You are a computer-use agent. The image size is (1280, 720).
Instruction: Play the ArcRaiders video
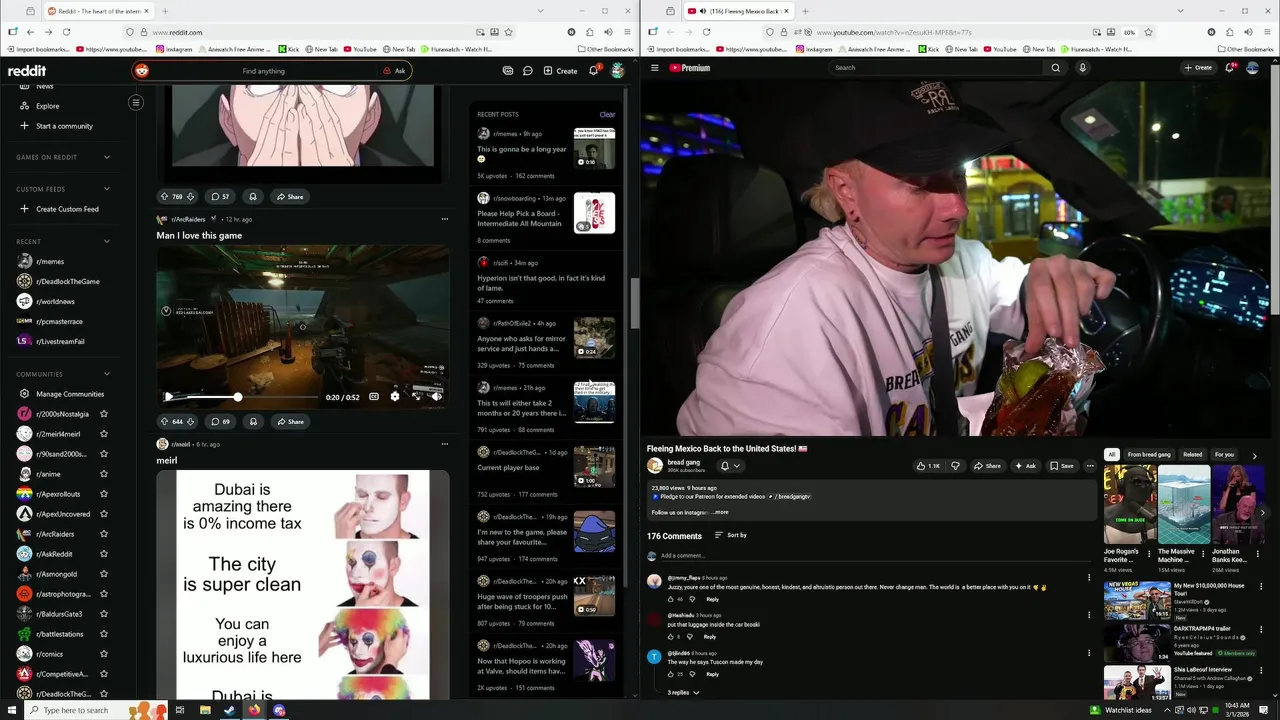[x=168, y=397]
